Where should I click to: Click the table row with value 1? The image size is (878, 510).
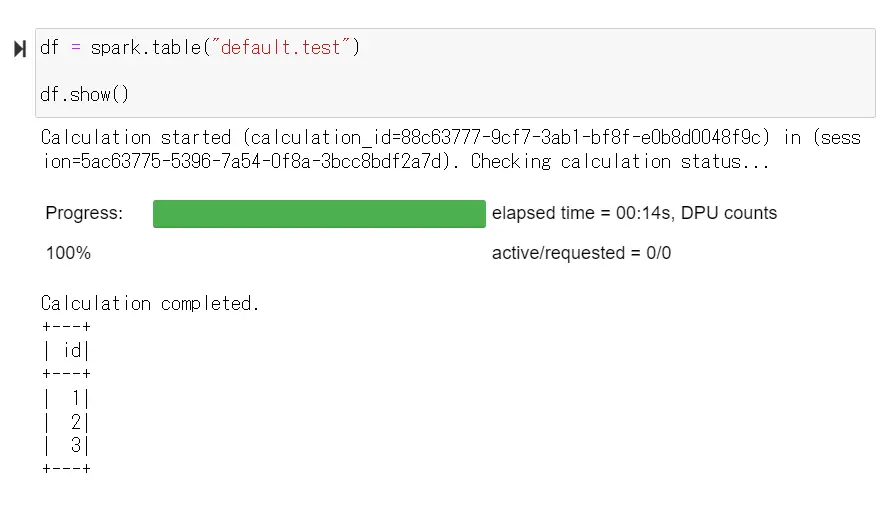[x=66, y=398]
